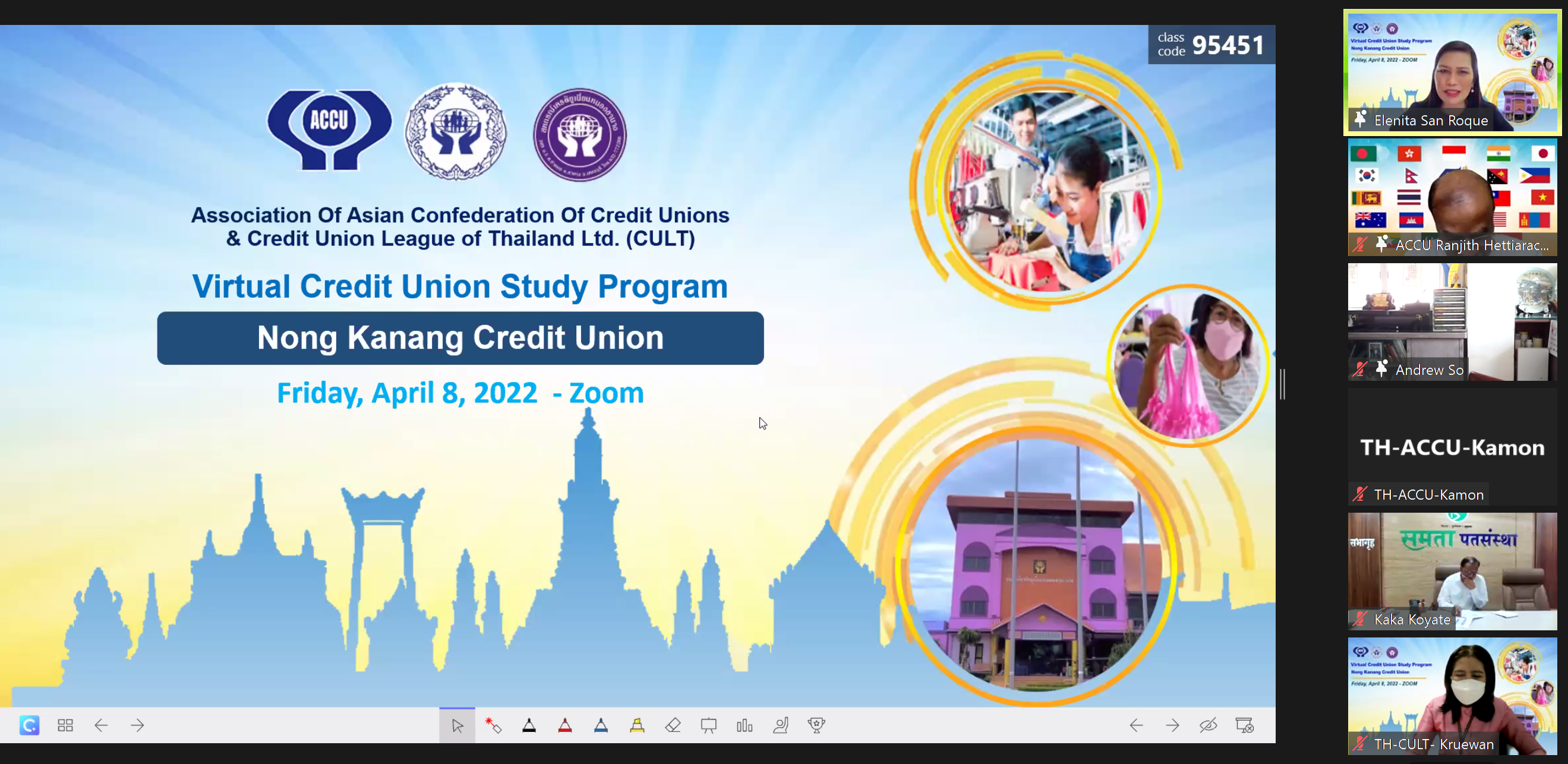Go to the next slide, left arrow pair
Screen dimensions: 1568x764
point(138,725)
